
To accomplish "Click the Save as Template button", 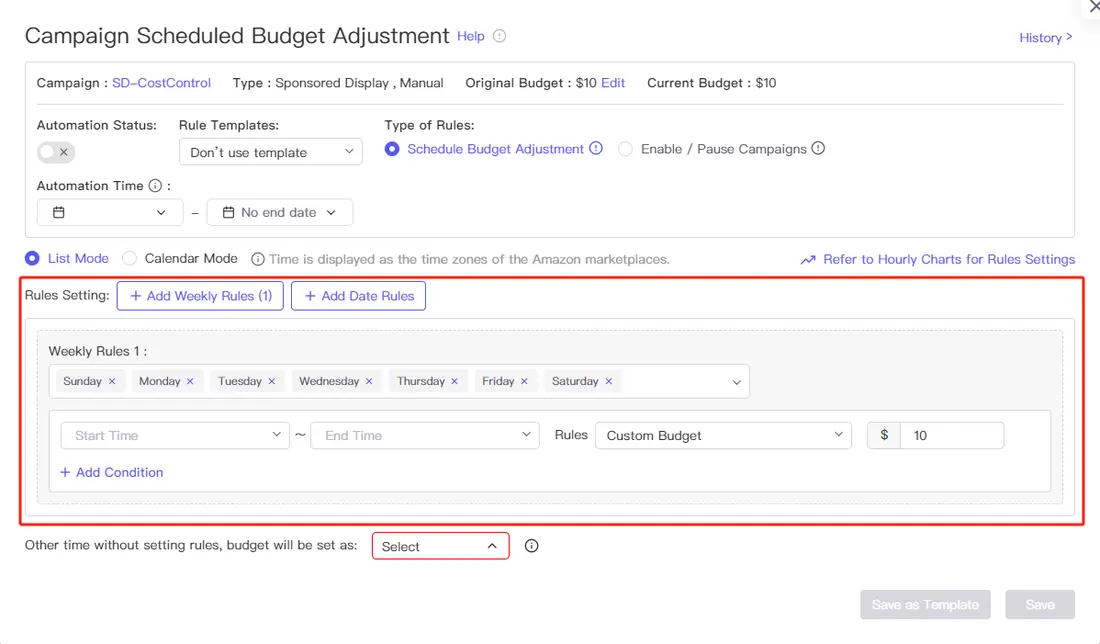I will click(925, 605).
